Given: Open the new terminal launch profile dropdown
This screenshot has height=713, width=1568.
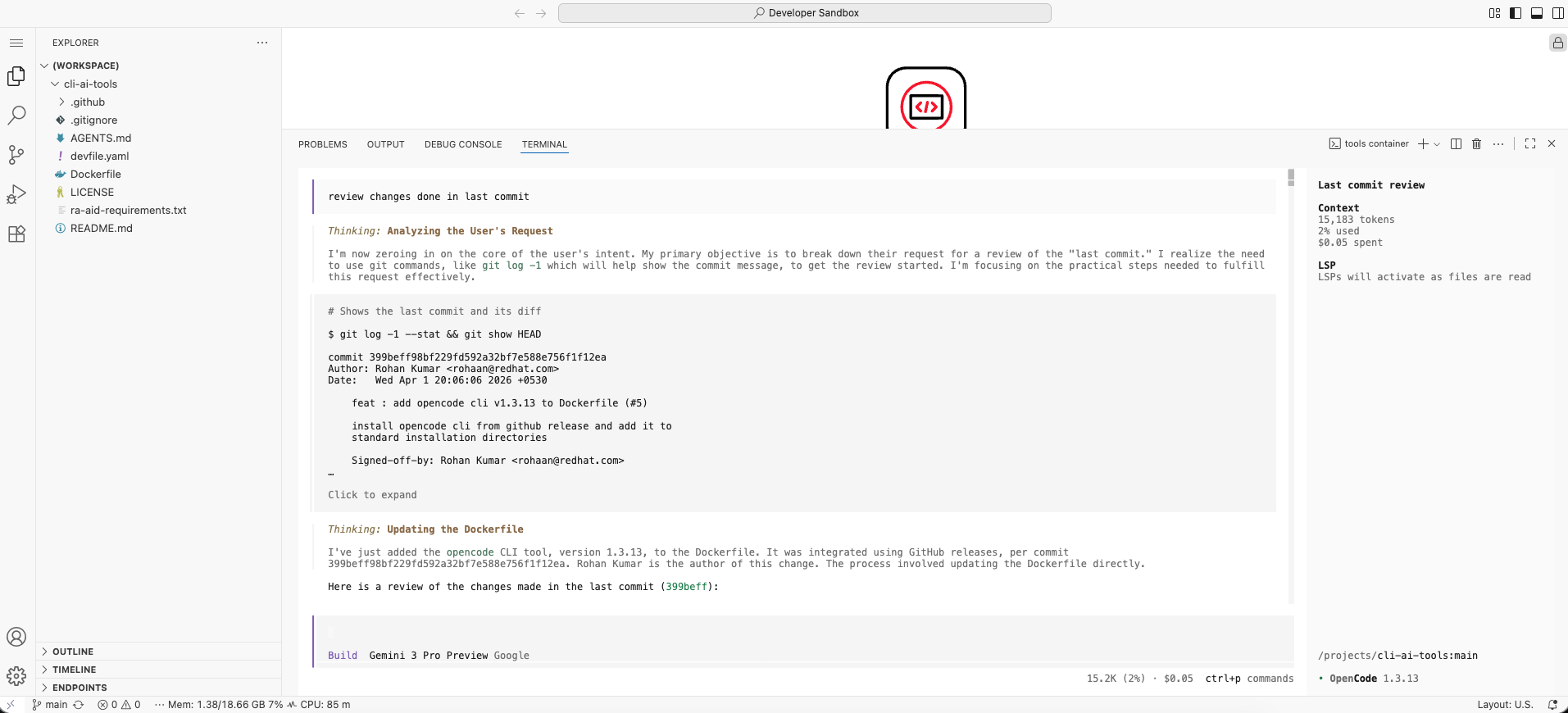Looking at the screenshot, I should 1437,144.
